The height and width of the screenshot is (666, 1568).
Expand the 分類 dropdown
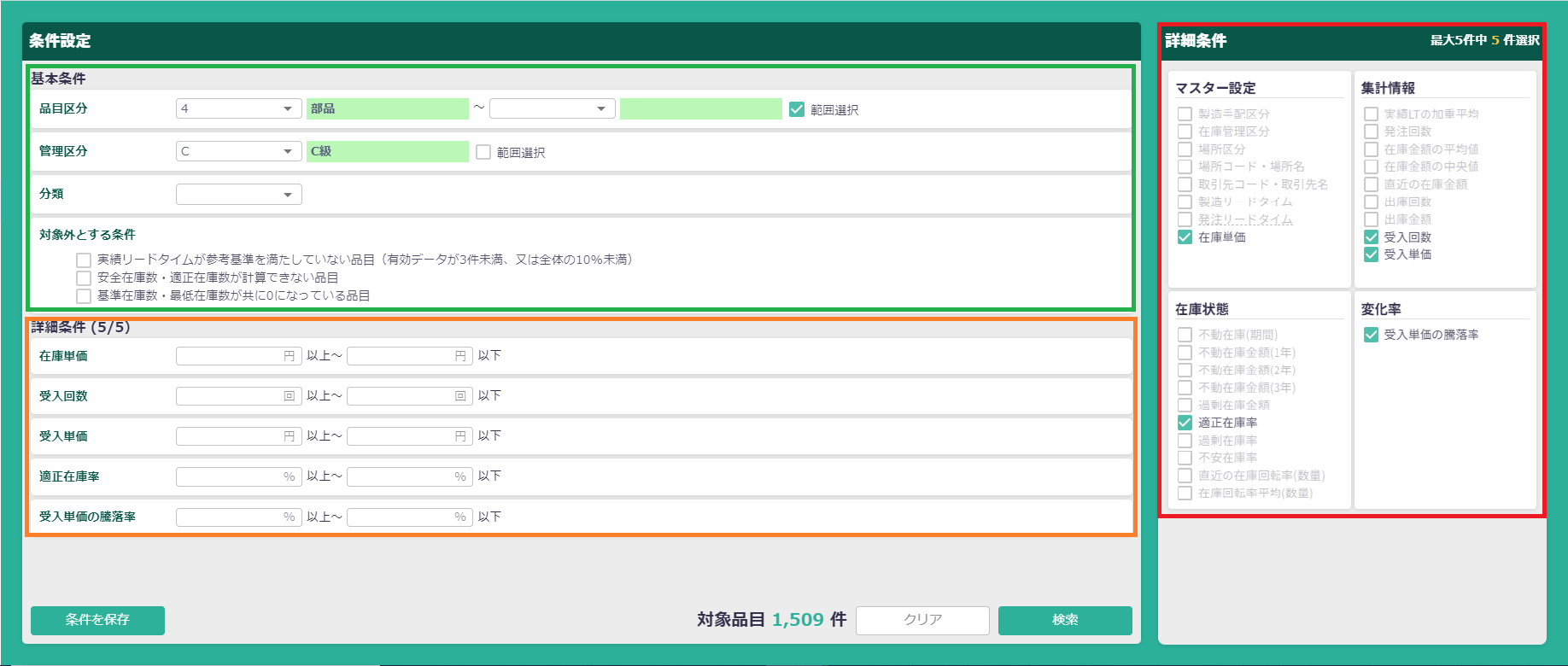(238, 195)
